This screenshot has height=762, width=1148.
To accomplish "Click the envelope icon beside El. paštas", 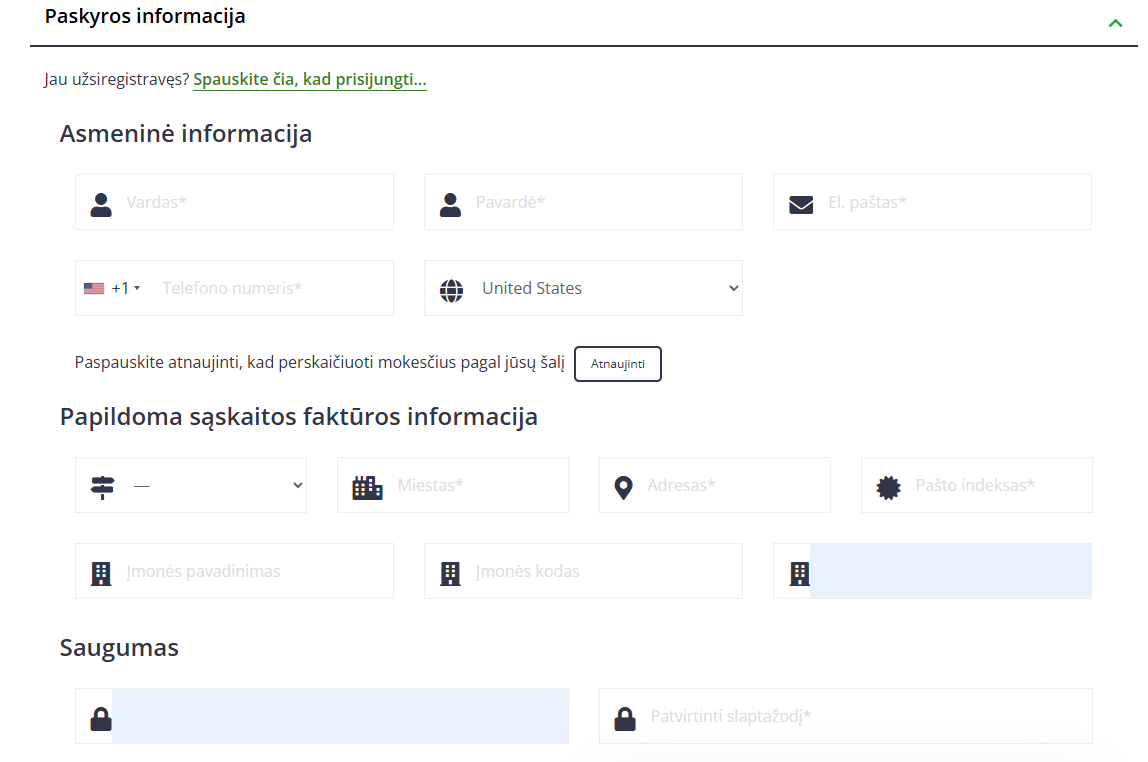I will pos(801,204).
